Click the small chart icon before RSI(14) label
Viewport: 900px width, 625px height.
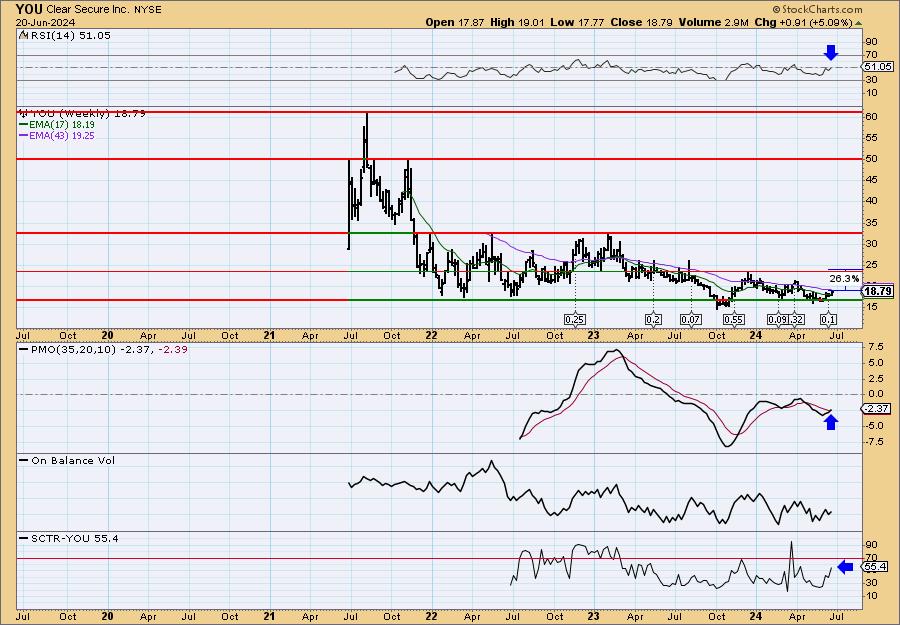[x=23, y=35]
